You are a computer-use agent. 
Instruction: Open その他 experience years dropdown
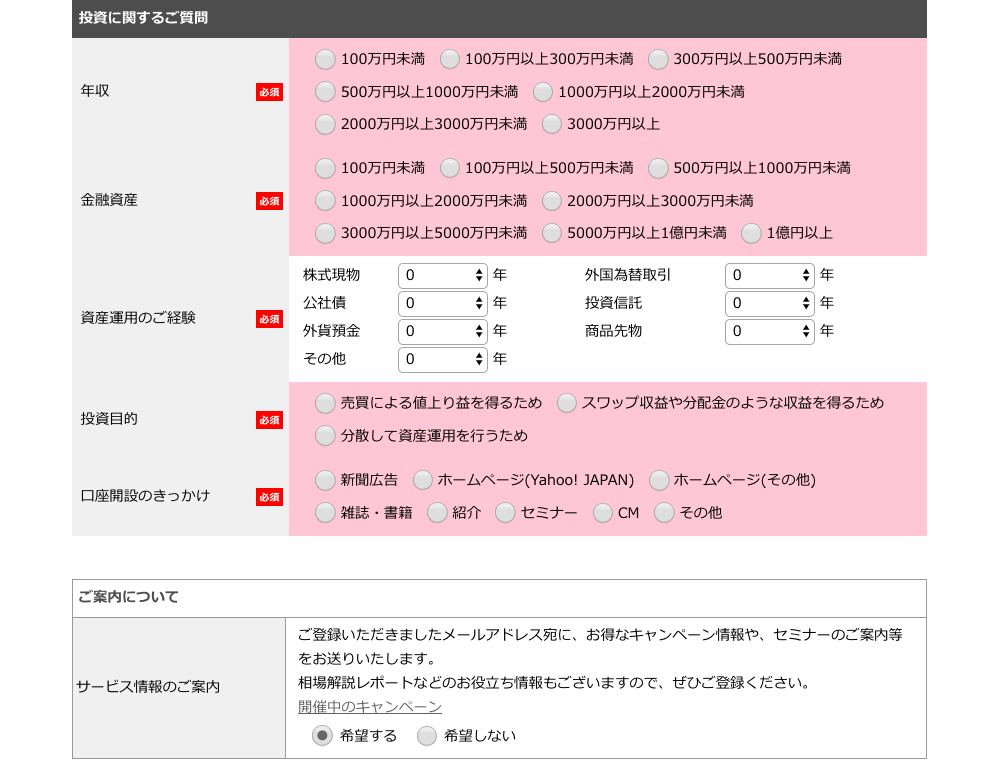click(442, 359)
